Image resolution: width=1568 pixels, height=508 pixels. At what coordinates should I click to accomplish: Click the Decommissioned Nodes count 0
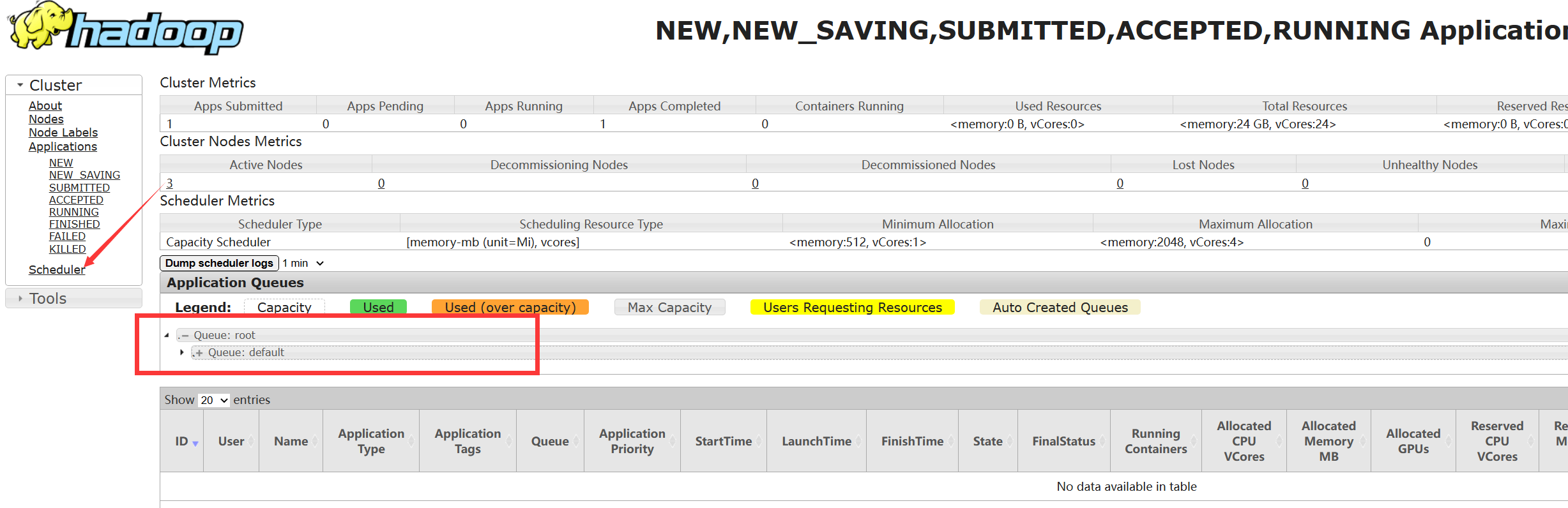(x=755, y=183)
